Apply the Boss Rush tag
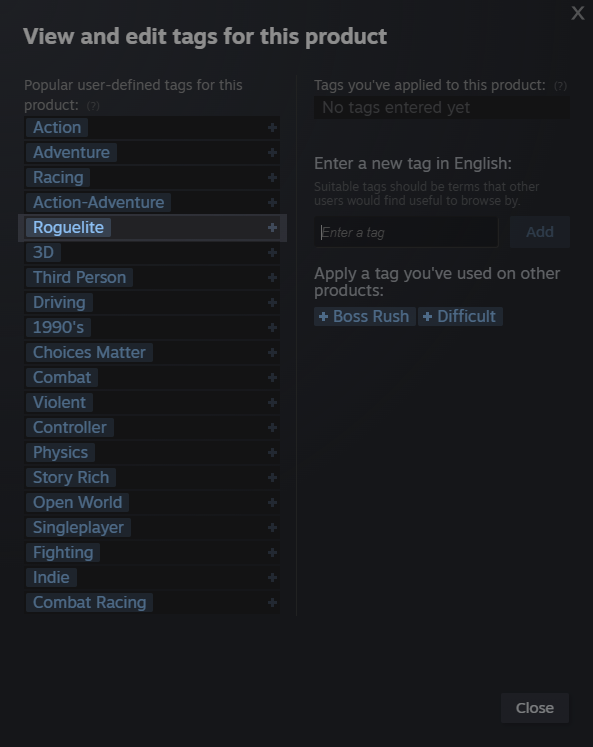The image size is (593, 747). pos(365,316)
